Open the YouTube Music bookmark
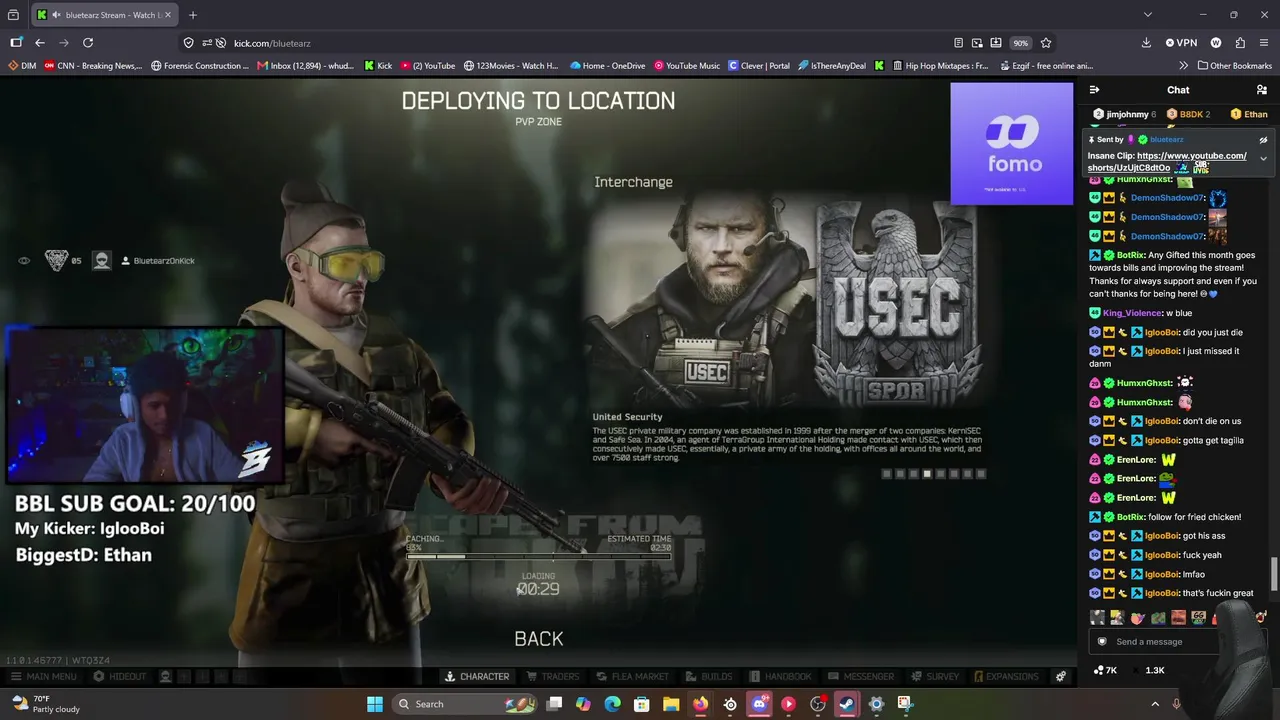 (x=687, y=66)
